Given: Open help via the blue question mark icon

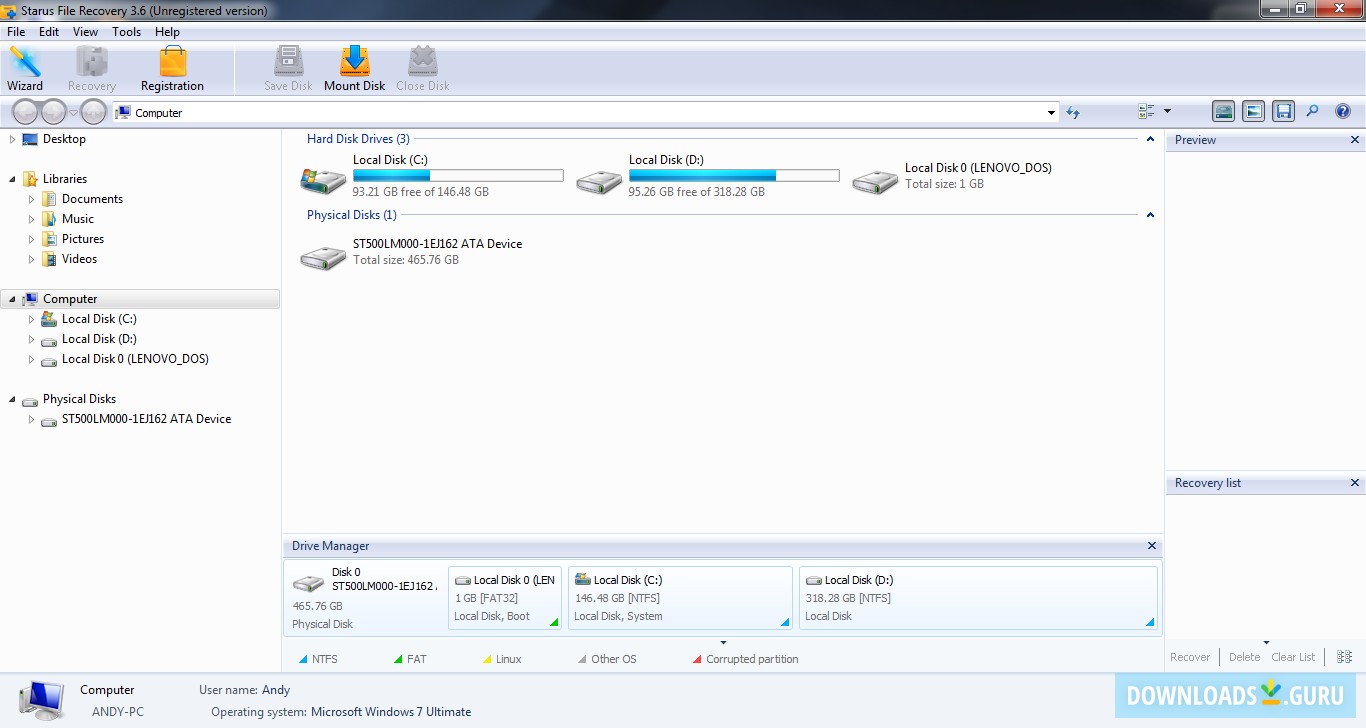Looking at the screenshot, I should [1343, 112].
